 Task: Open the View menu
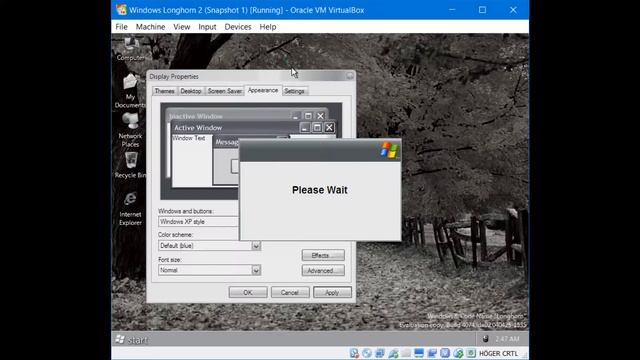coord(182,27)
